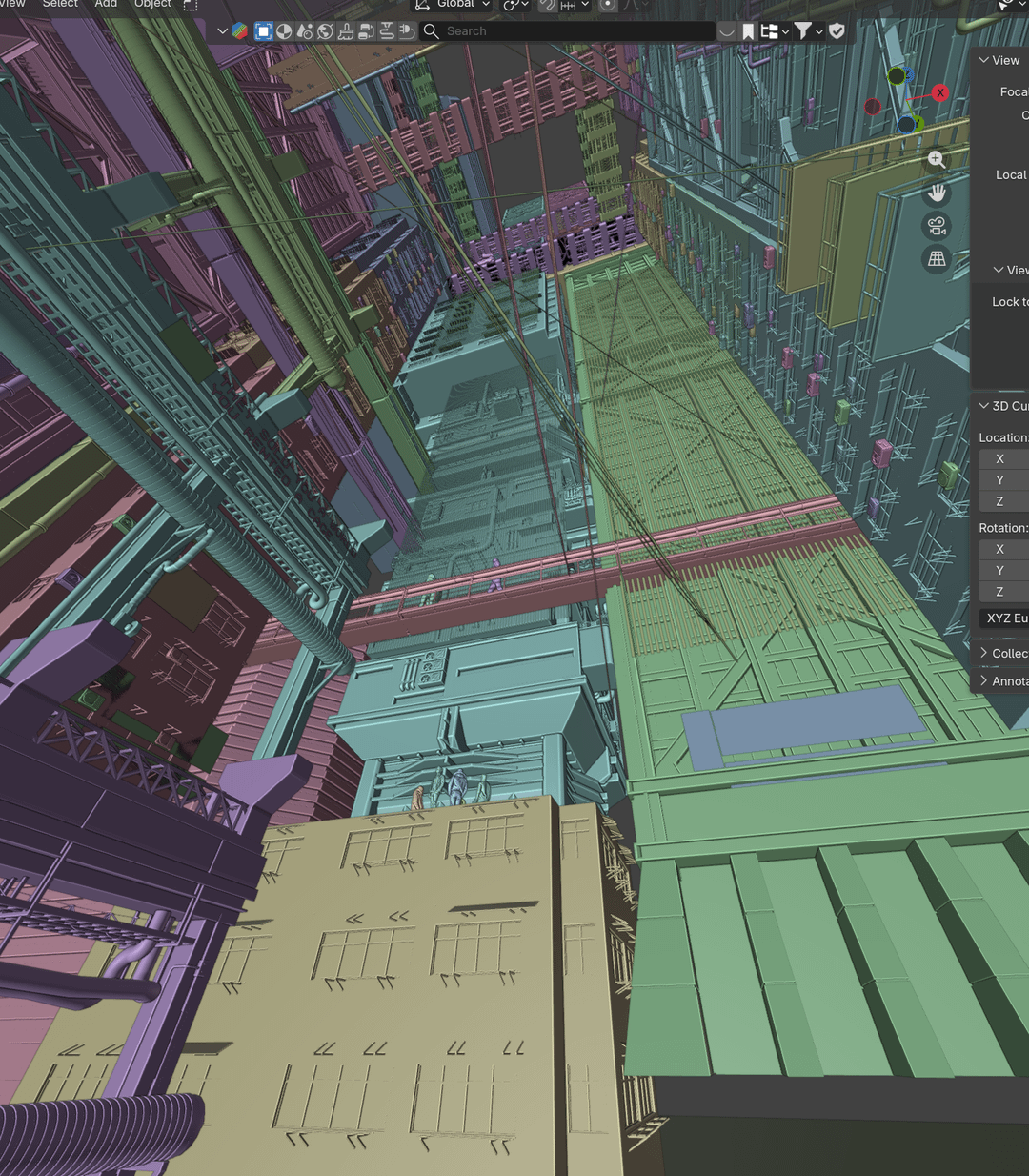
Task: Collapse the View panel section
Action: [x=999, y=60]
